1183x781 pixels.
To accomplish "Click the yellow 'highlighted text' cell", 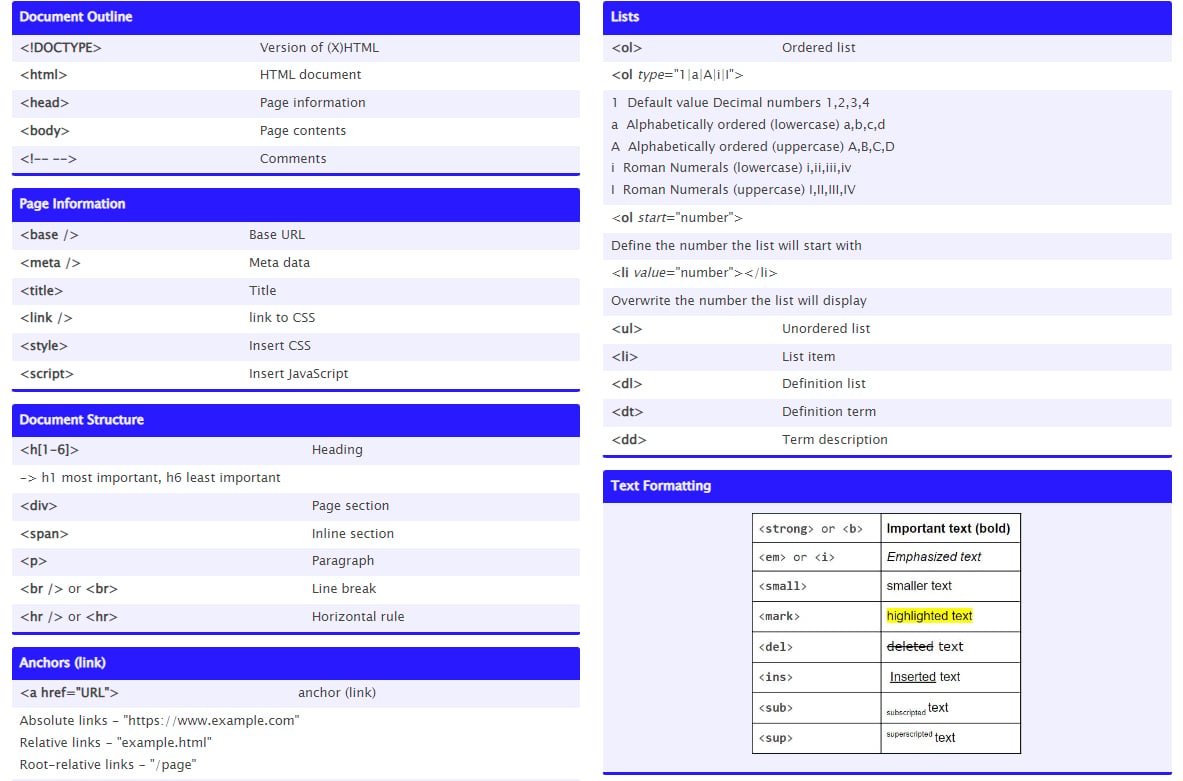I will pyautogui.click(x=951, y=616).
